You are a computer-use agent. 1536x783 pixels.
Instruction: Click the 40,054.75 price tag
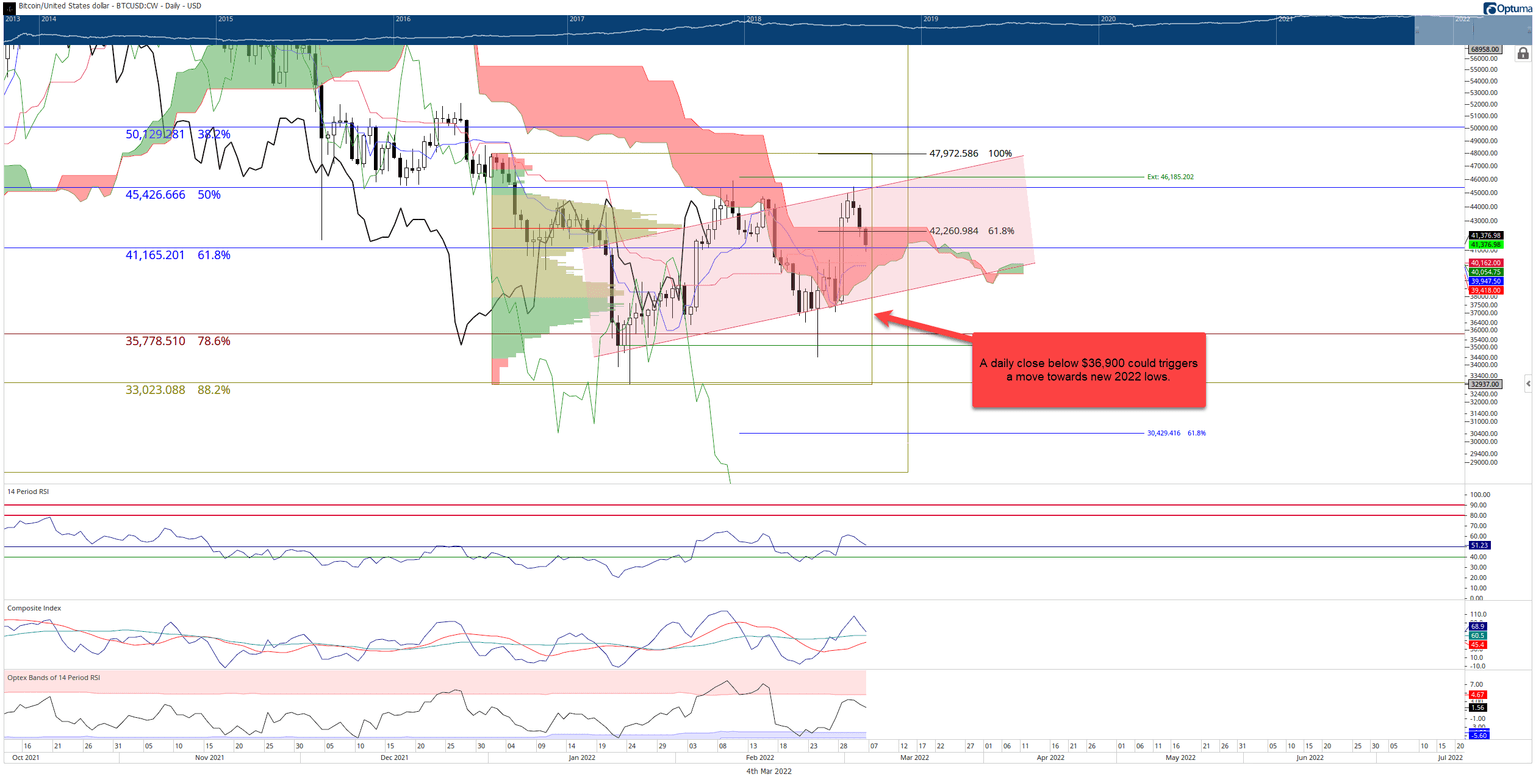[x=1484, y=272]
